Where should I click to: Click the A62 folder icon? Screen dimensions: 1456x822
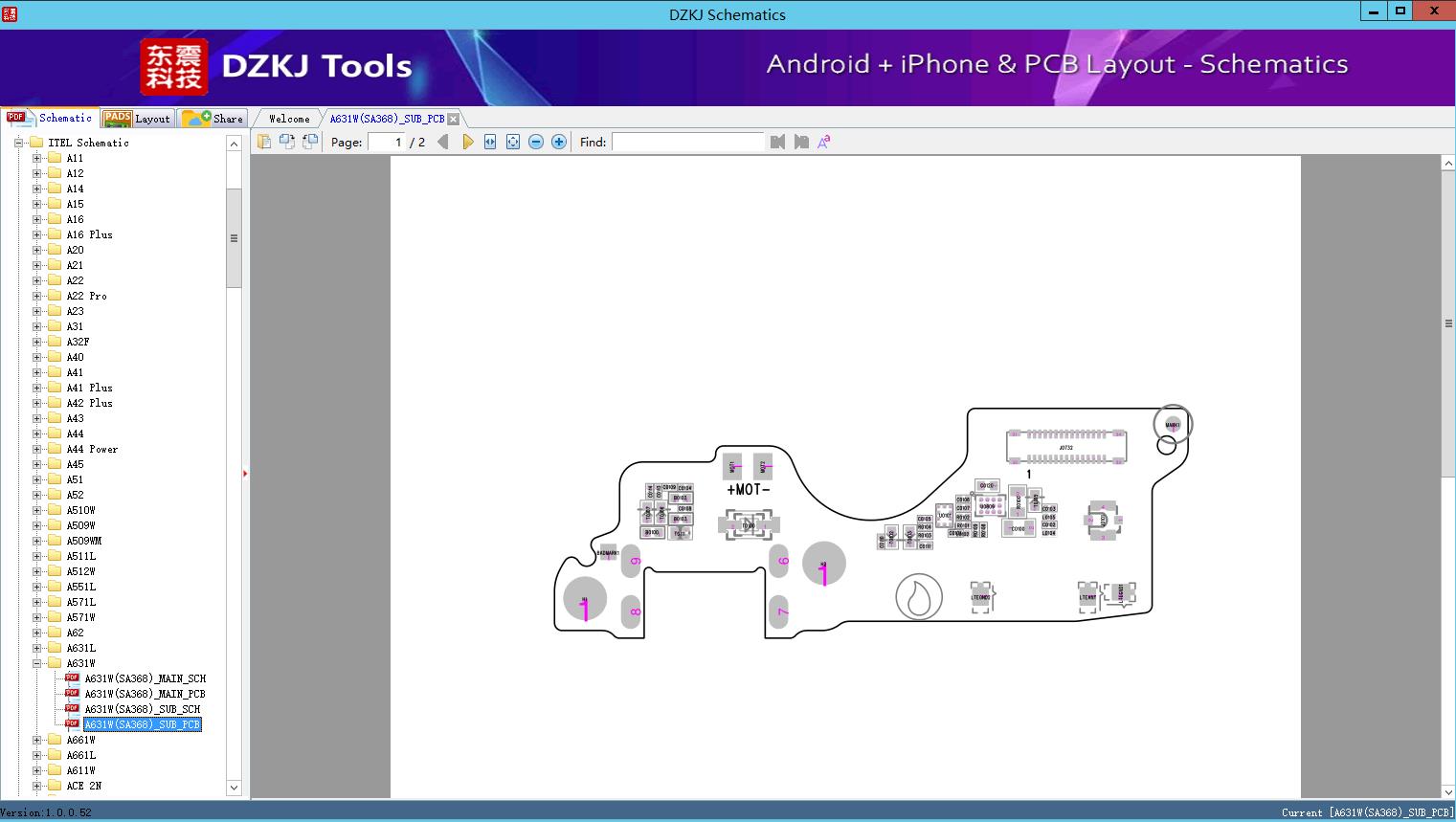(x=55, y=633)
